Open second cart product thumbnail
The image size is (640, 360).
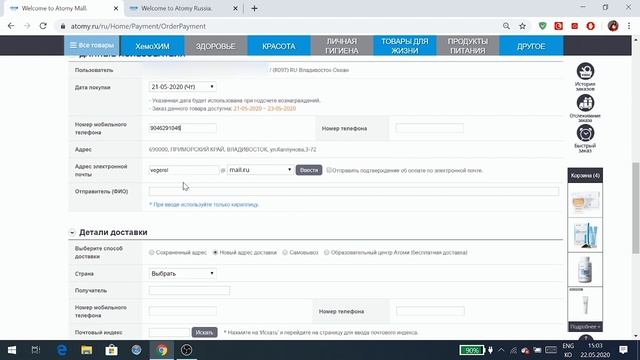(585, 235)
